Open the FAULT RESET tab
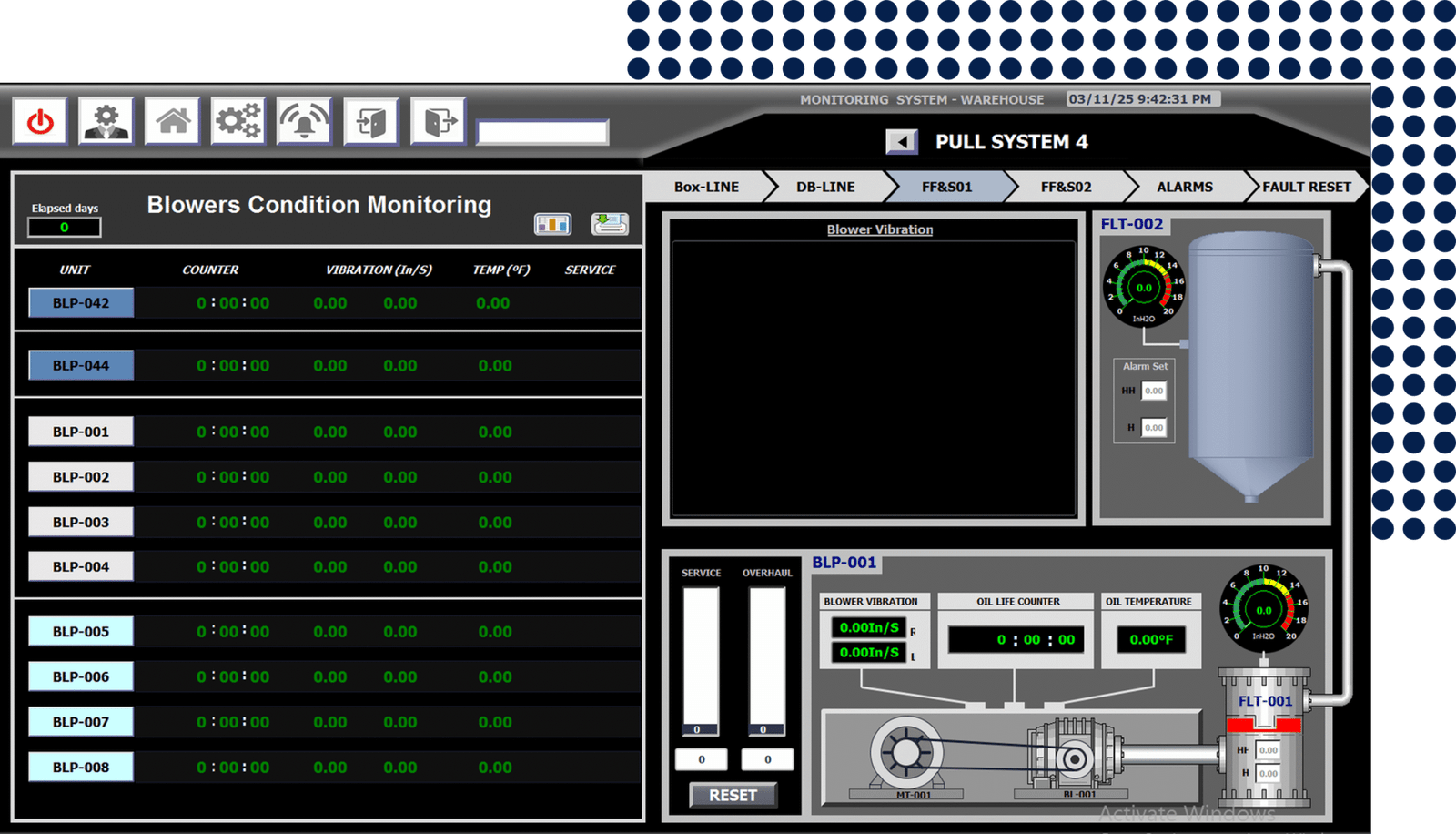The height and width of the screenshot is (834, 1456). coord(1306,187)
